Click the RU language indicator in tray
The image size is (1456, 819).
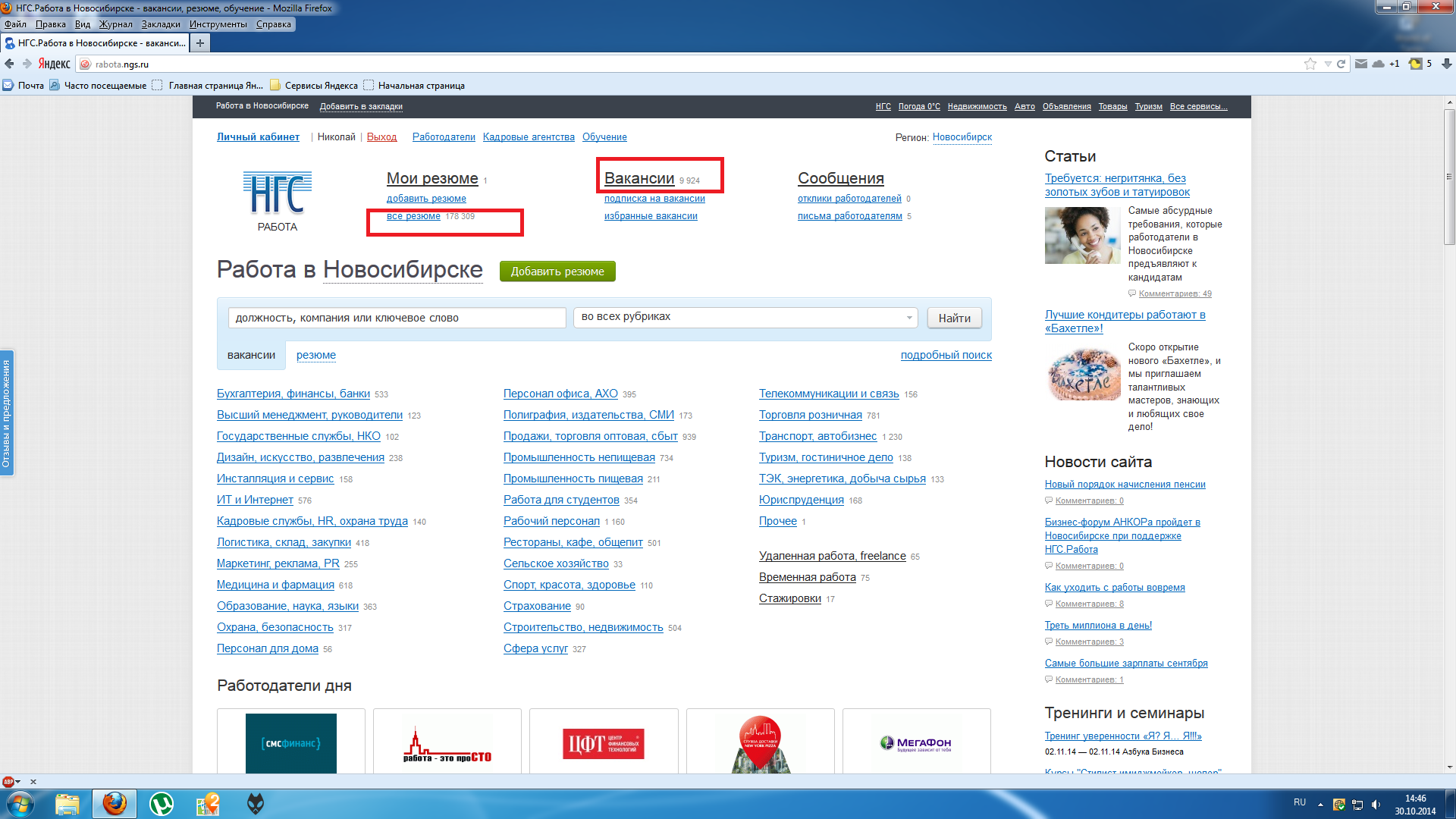(1299, 802)
